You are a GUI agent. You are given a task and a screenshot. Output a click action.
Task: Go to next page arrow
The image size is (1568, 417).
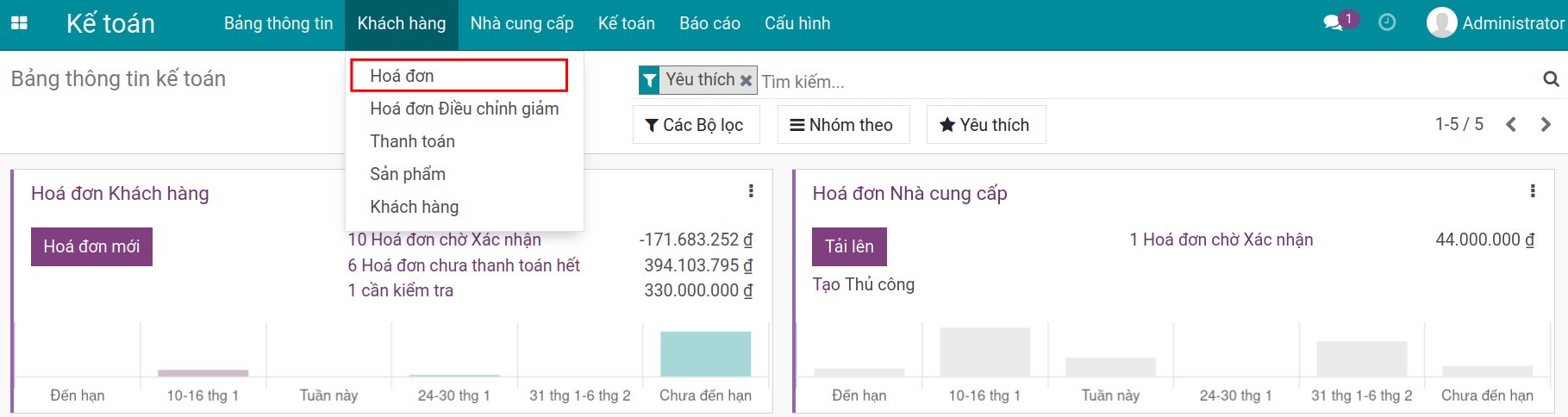click(x=1546, y=124)
